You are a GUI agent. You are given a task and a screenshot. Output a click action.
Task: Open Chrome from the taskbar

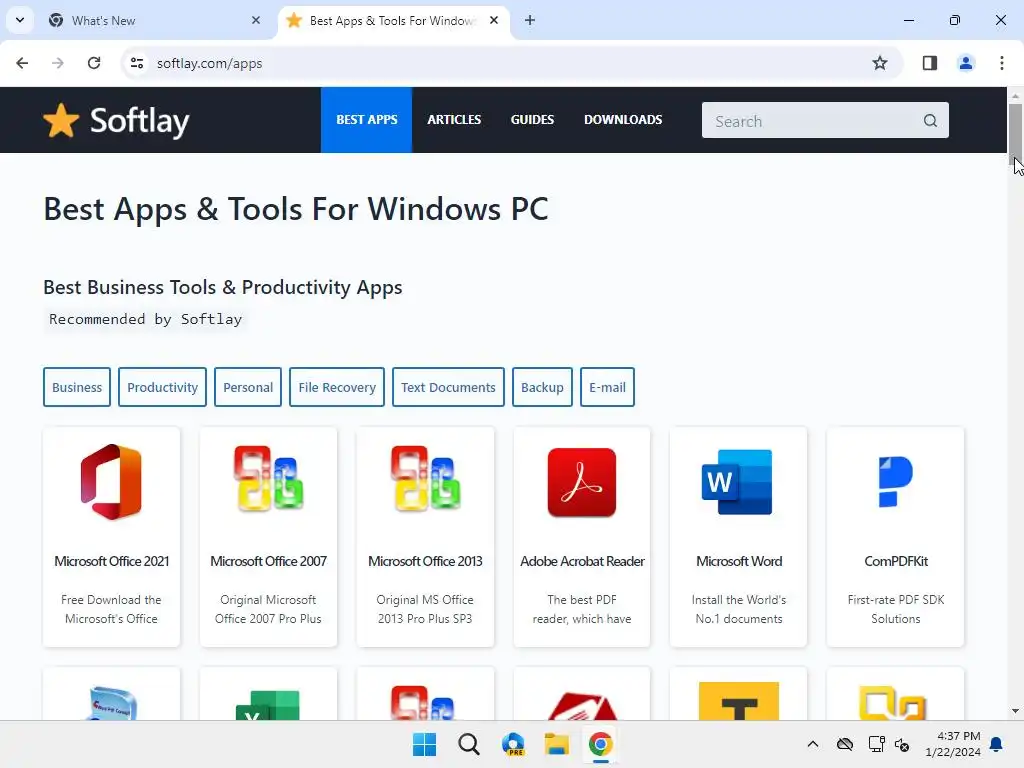coord(600,744)
